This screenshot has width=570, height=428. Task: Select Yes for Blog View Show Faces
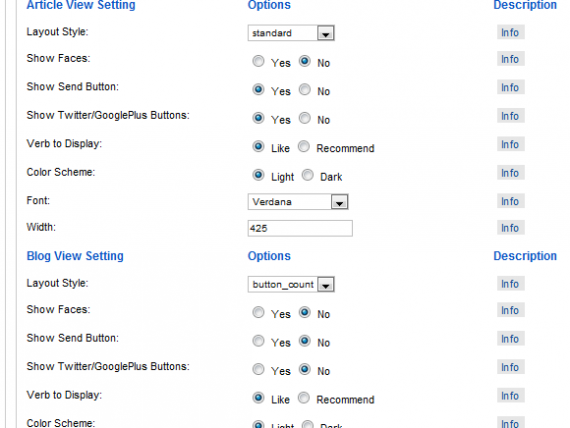point(258,312)
